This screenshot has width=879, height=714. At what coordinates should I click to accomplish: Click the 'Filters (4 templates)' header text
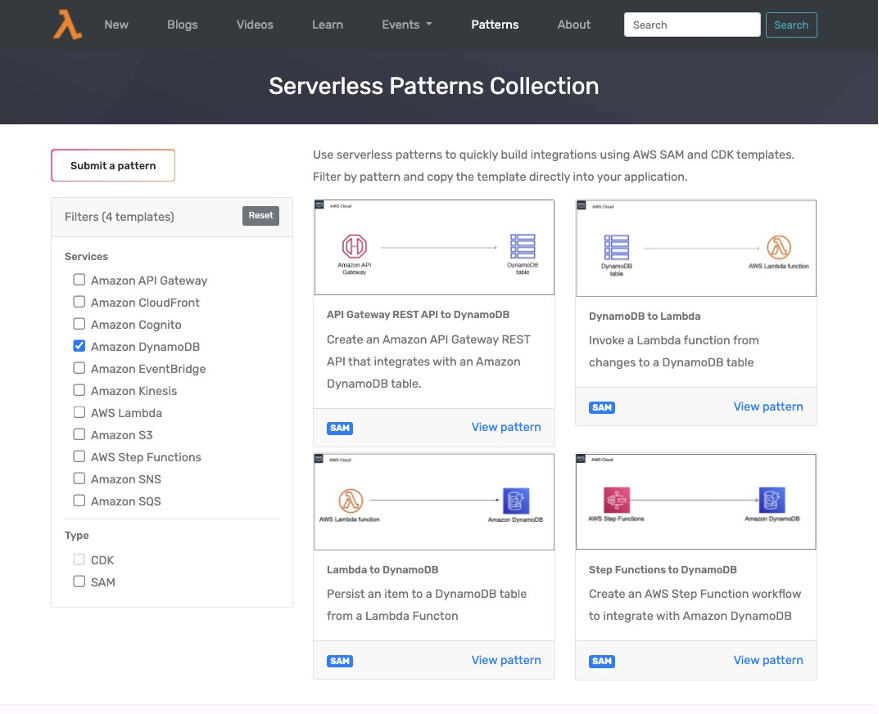[119, 217]
